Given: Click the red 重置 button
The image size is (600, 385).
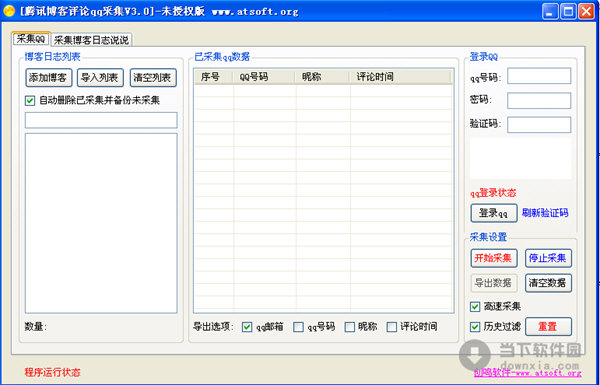Looking at the screenshot, I should (x=548, y=327).
